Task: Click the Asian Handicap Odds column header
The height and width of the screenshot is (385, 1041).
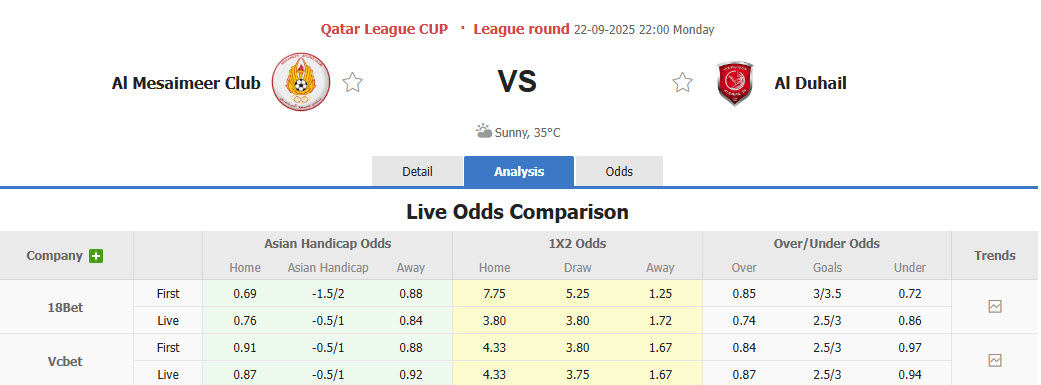Action: (327, 244)
